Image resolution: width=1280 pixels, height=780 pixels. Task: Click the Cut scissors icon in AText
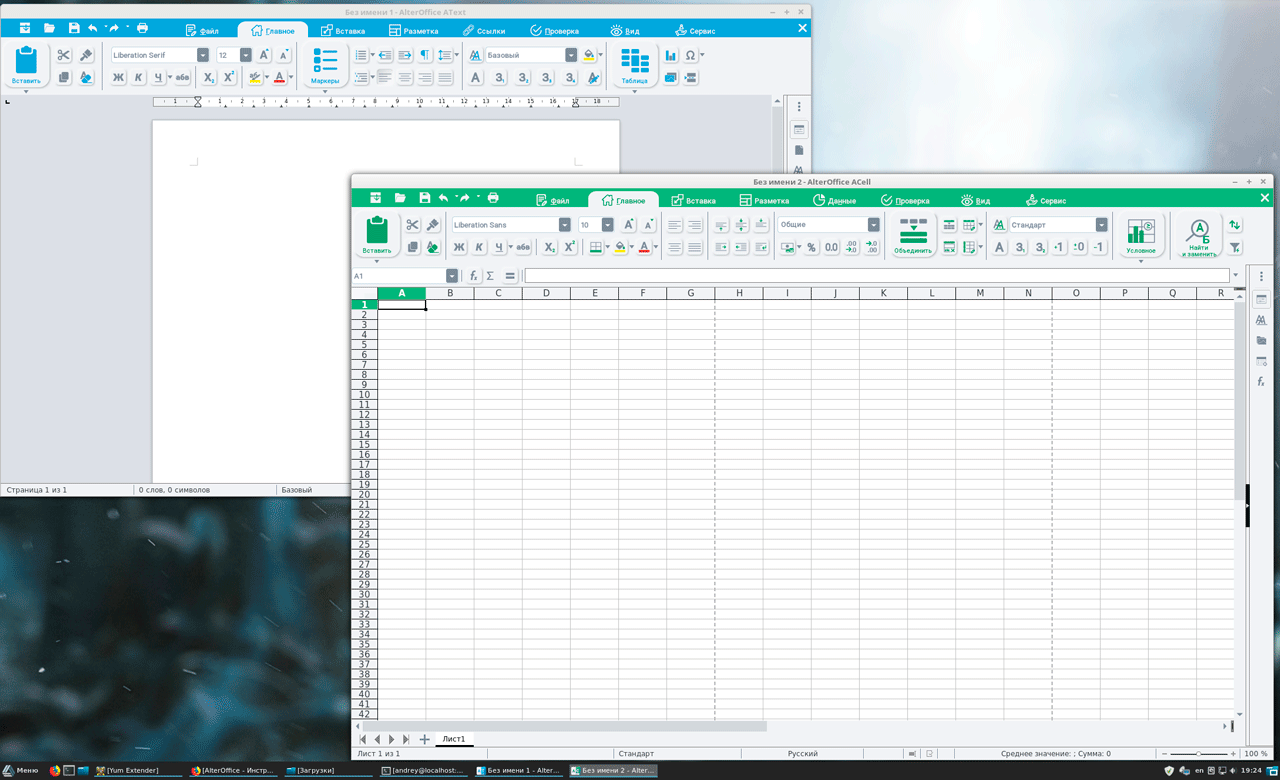tap(63, 56)
